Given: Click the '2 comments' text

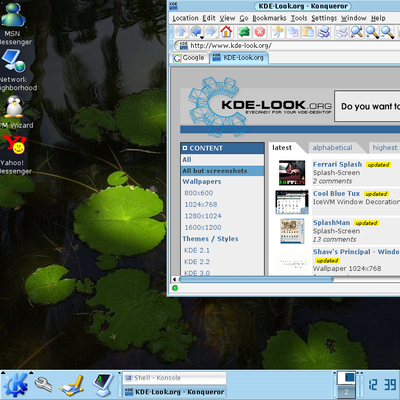Looking at the screenshot, I should point(332,181).
